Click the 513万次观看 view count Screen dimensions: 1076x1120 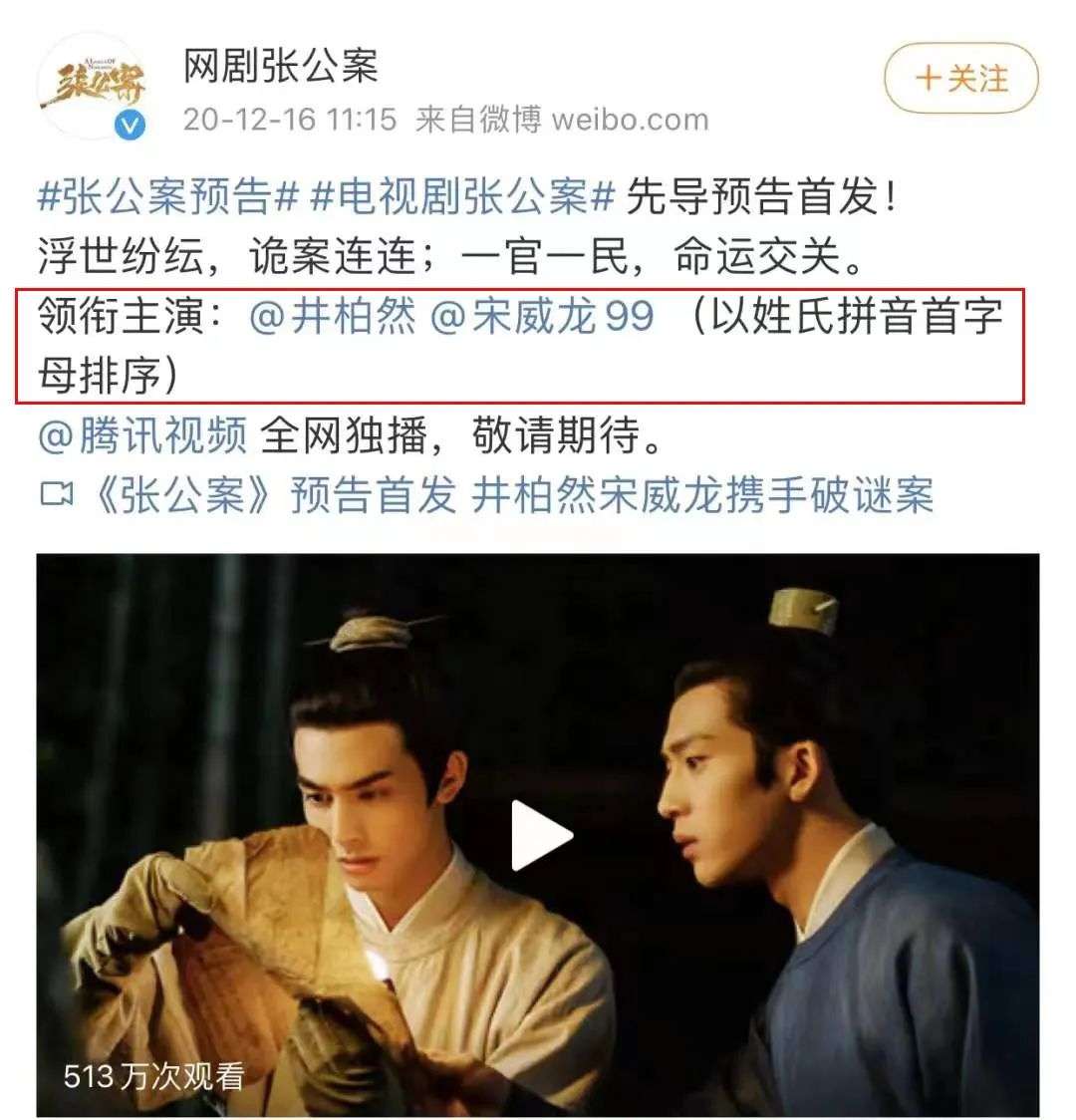[x=153, y=1076]
